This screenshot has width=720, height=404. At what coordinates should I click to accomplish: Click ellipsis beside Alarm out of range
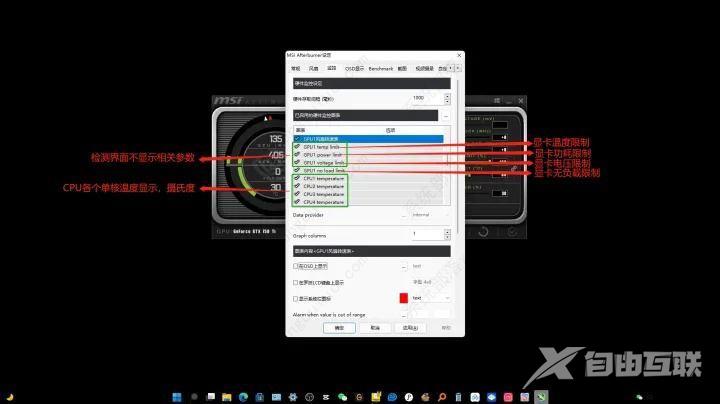coord(404,315)
